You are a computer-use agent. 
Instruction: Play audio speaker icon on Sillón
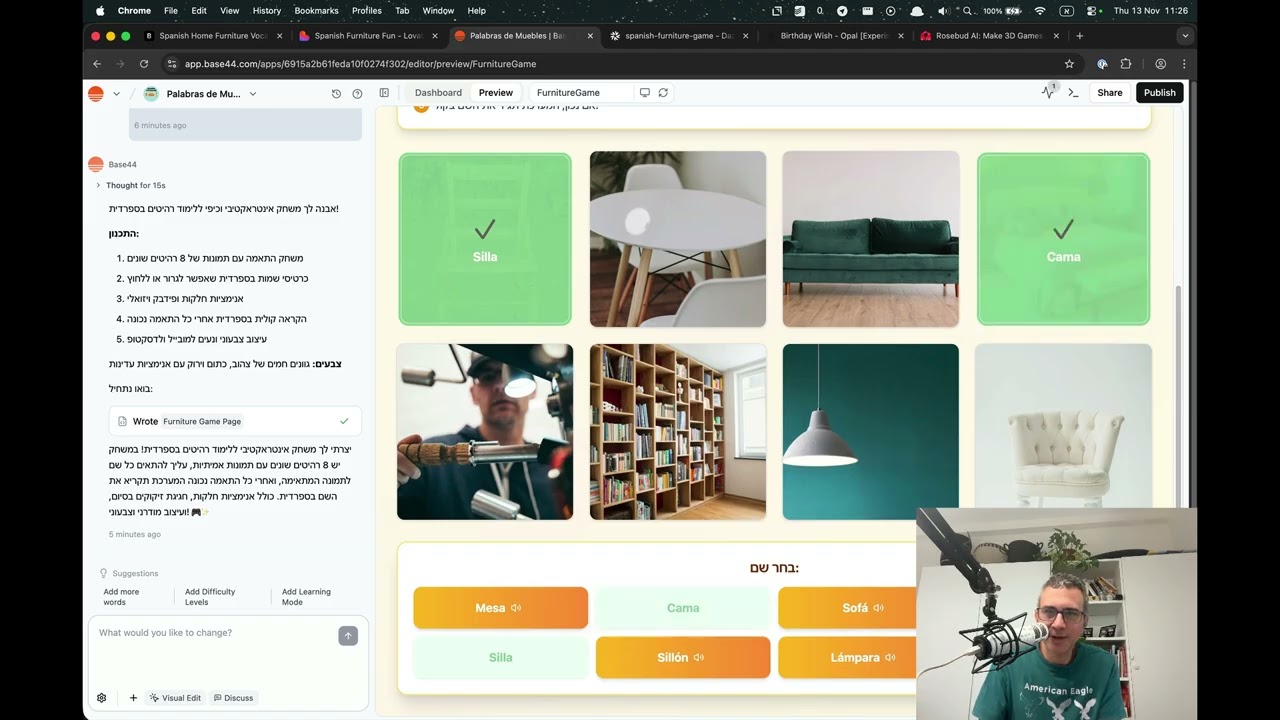tap(699, 658)
